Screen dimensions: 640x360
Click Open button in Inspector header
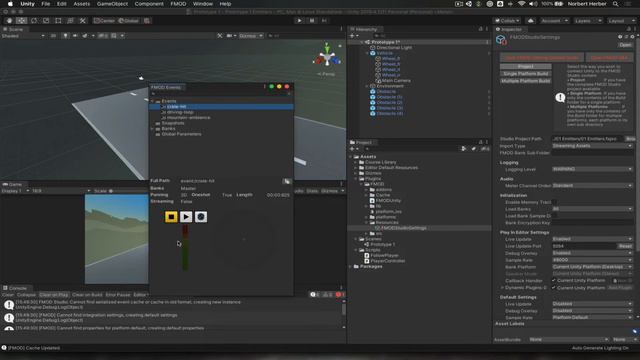click(x=625, y=45)
